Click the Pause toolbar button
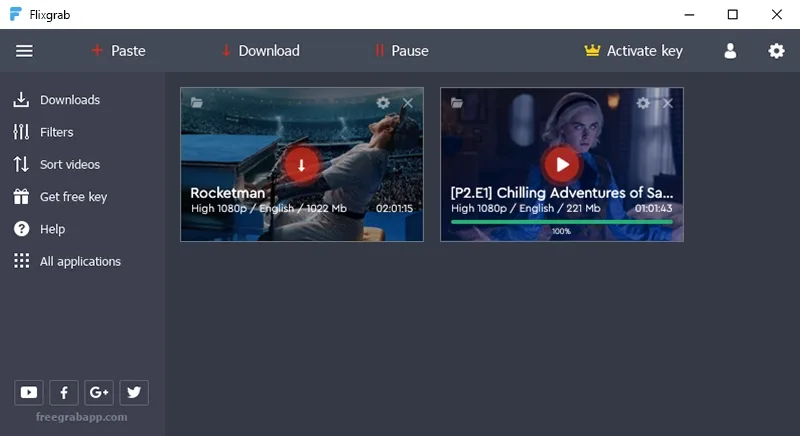The height and width of the screenshot is (436, 800). [x=402, y=51]
